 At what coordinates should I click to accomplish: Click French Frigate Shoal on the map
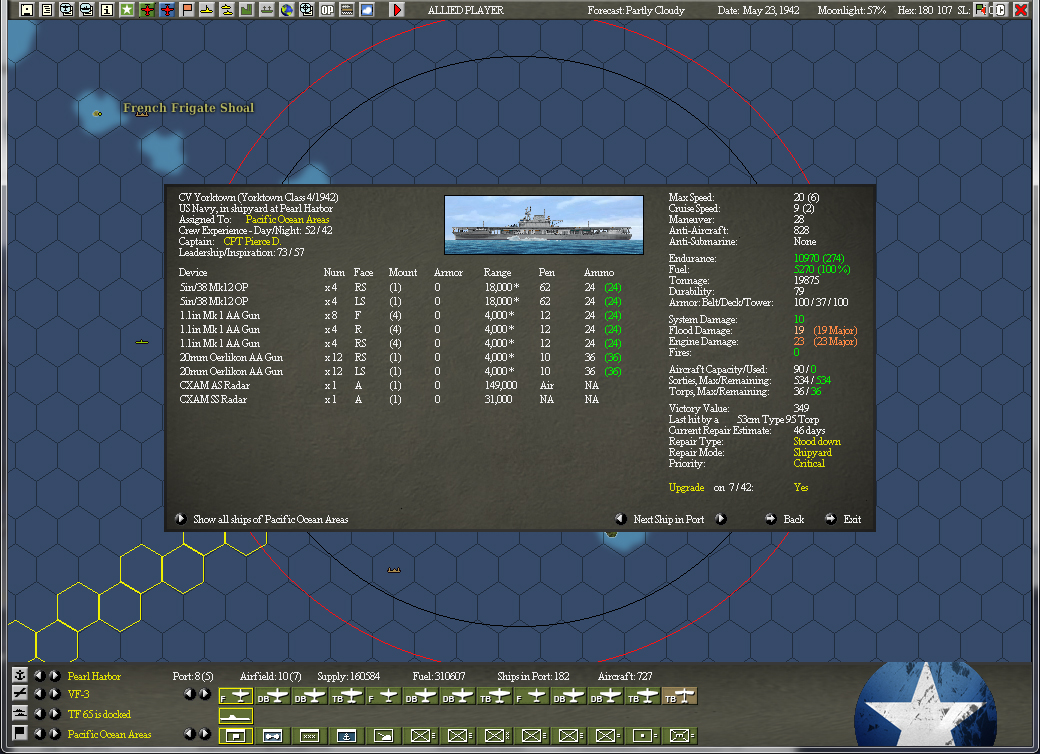tap(188, 108)
